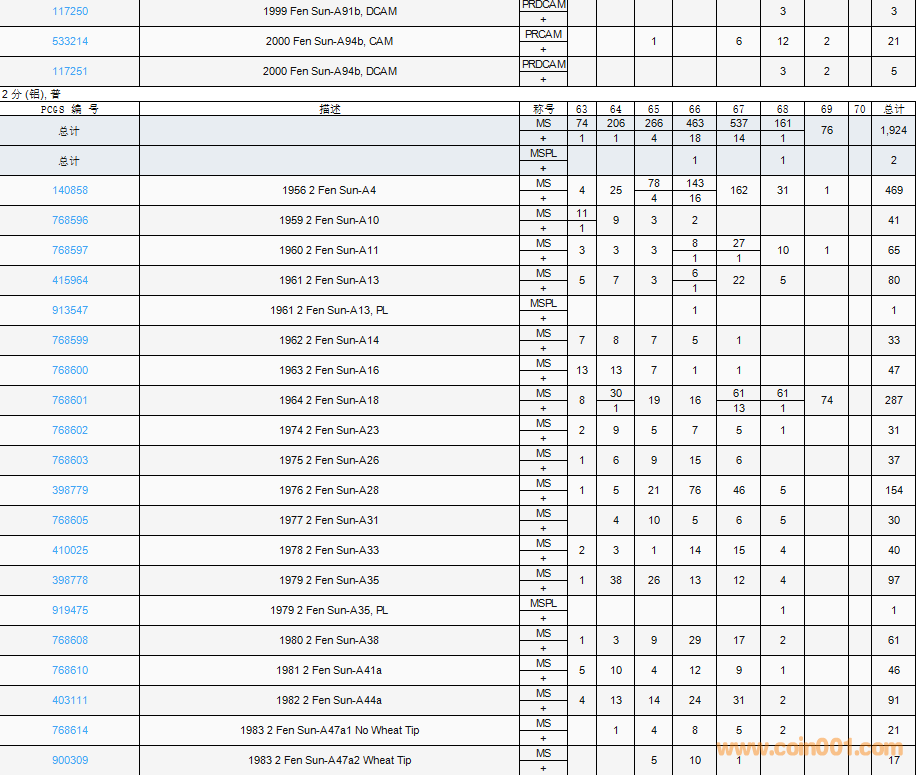This screenshot has width=916, height=775.
Task: Click the 410025 coin link
Action: [70, 550]
